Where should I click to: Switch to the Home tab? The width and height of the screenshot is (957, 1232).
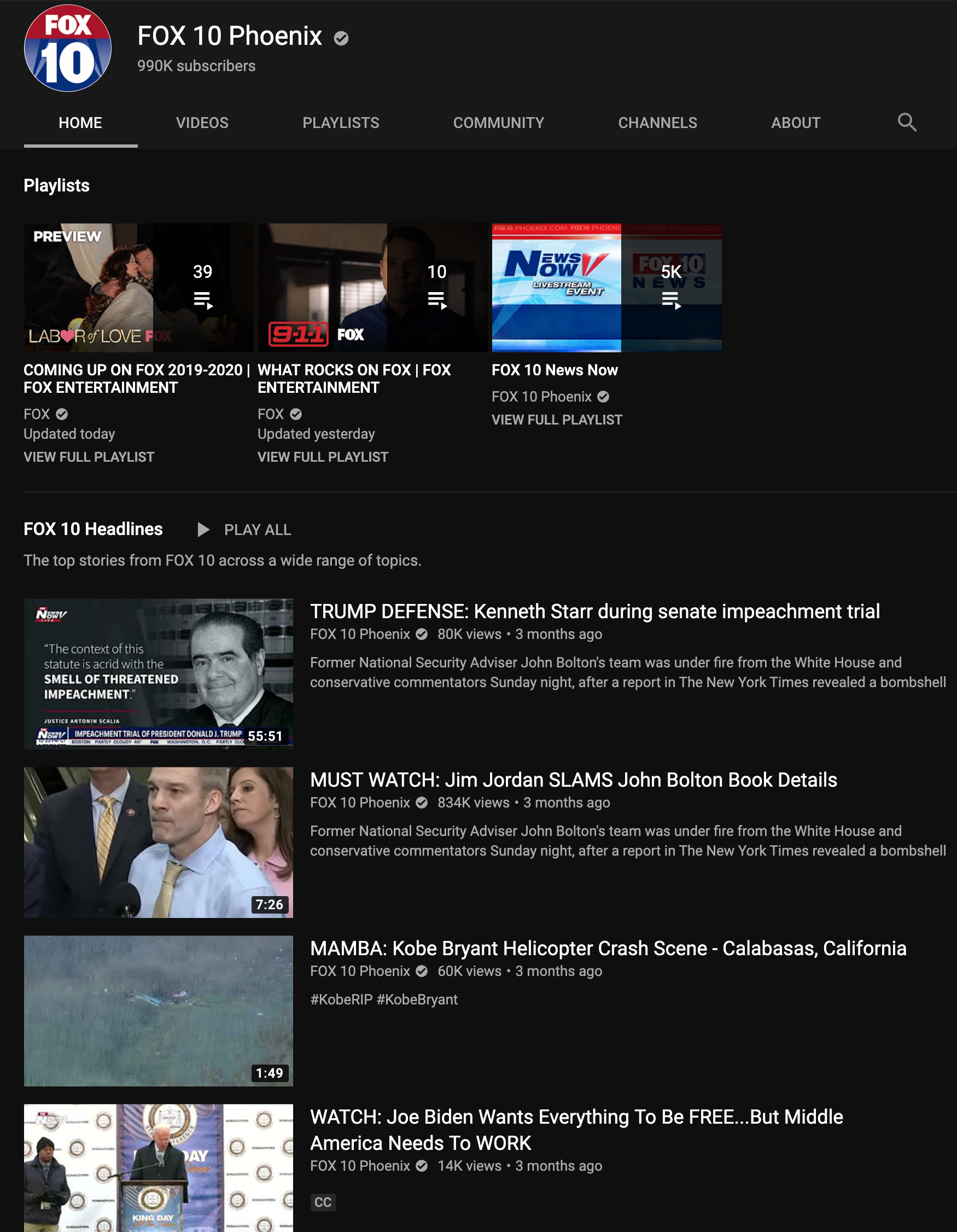[80, 123]
